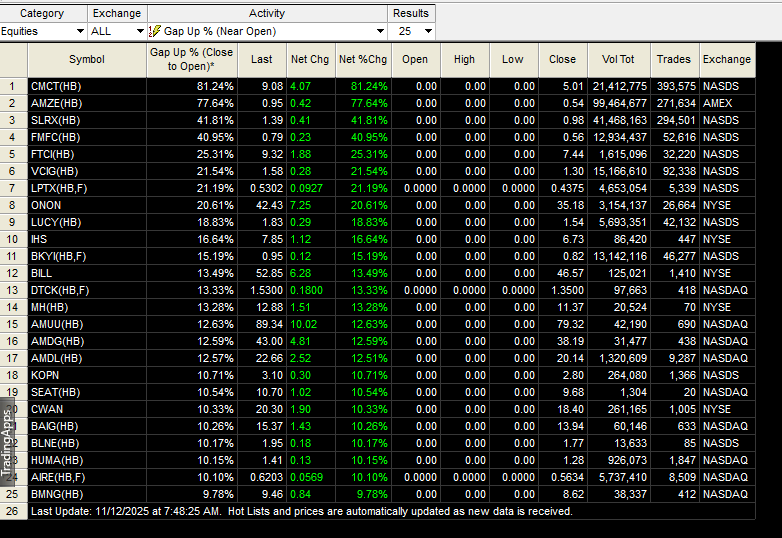This screenshot has height=538, width=782.
Task: Open the Category dropdown showing Equities
Action: pos(43,31)
